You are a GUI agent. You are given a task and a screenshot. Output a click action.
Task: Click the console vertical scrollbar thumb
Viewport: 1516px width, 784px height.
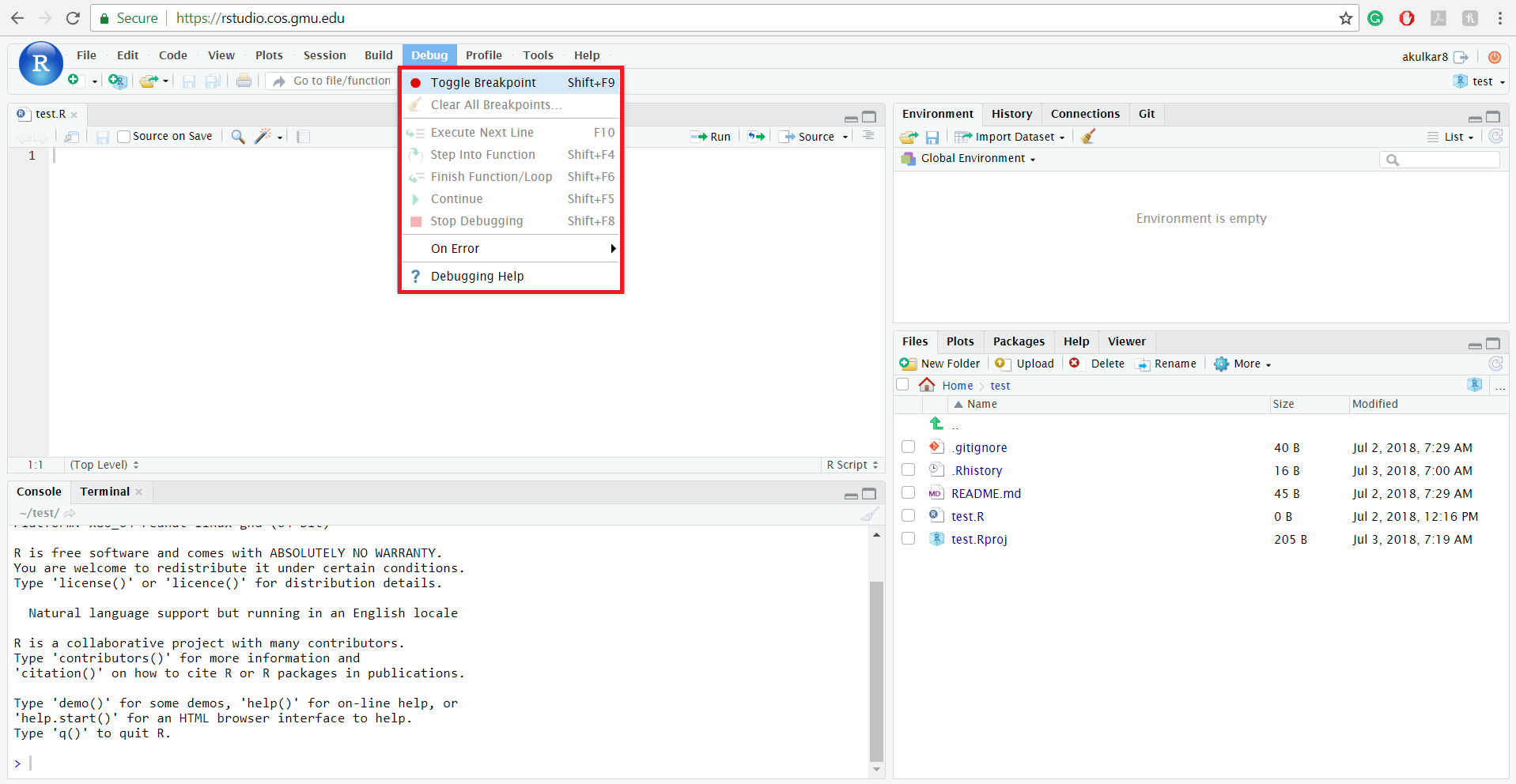pyautogui.click(x=876, y=670)
